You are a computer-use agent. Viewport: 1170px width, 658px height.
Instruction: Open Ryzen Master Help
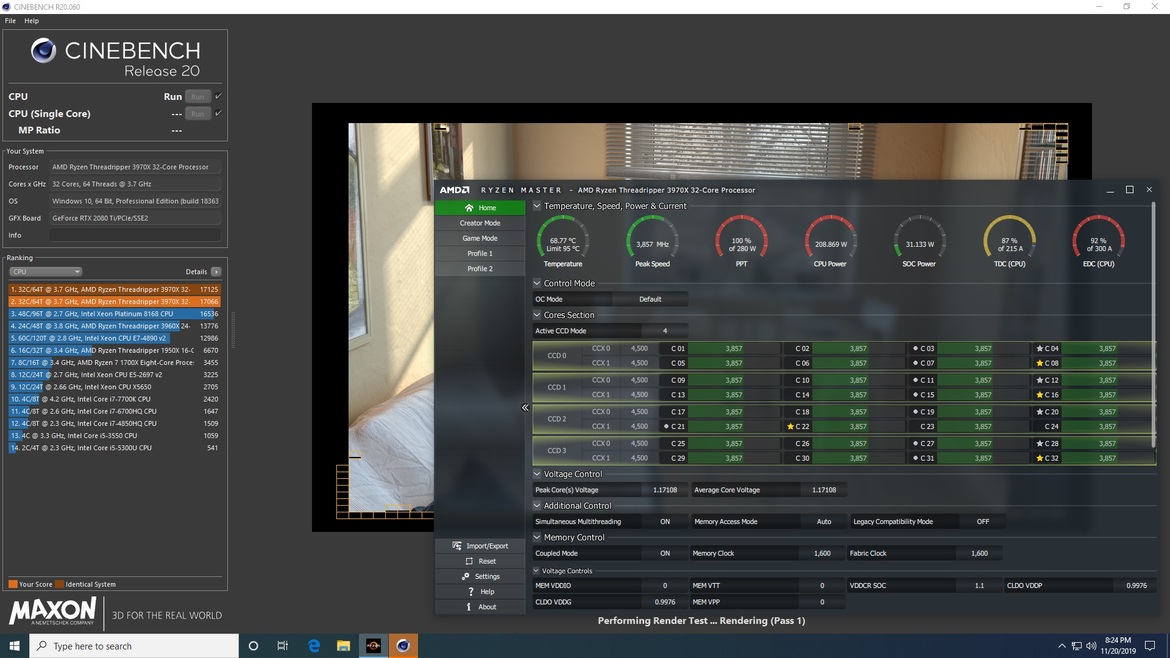(x=480, y=592)
